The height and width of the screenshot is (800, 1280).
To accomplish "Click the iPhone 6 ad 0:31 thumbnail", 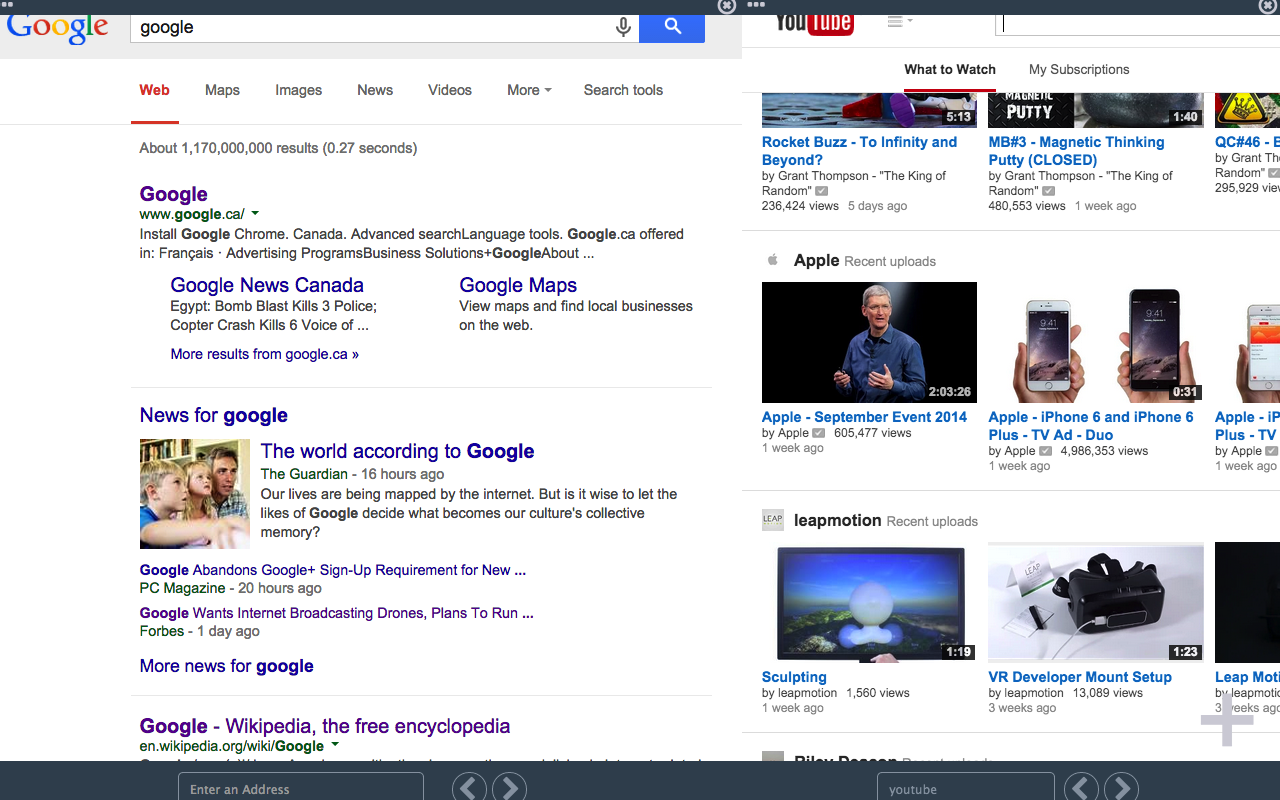I will [1096, 342].
